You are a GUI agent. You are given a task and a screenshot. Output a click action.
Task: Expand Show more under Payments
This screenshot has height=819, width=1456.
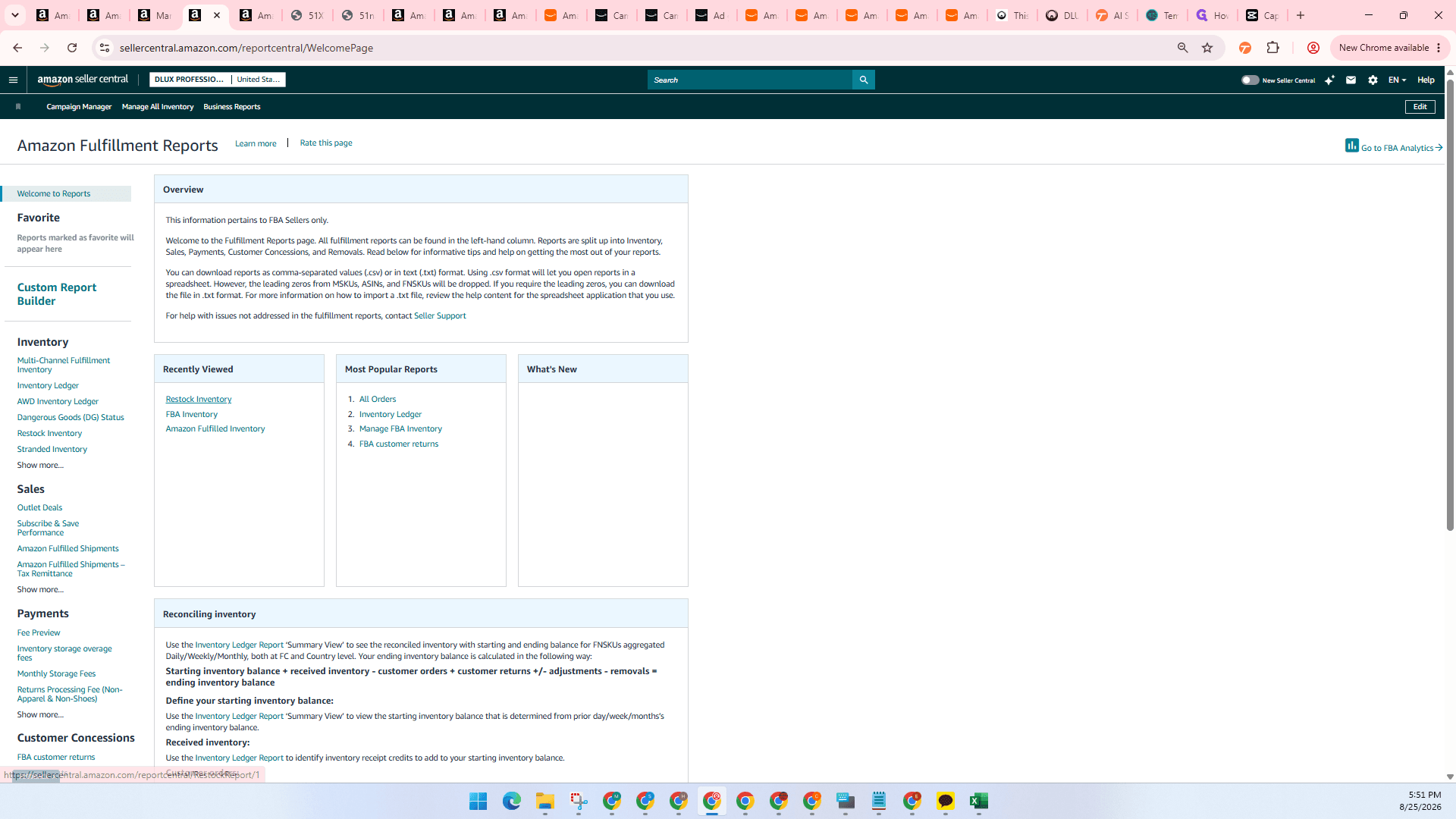click(40, 715)
